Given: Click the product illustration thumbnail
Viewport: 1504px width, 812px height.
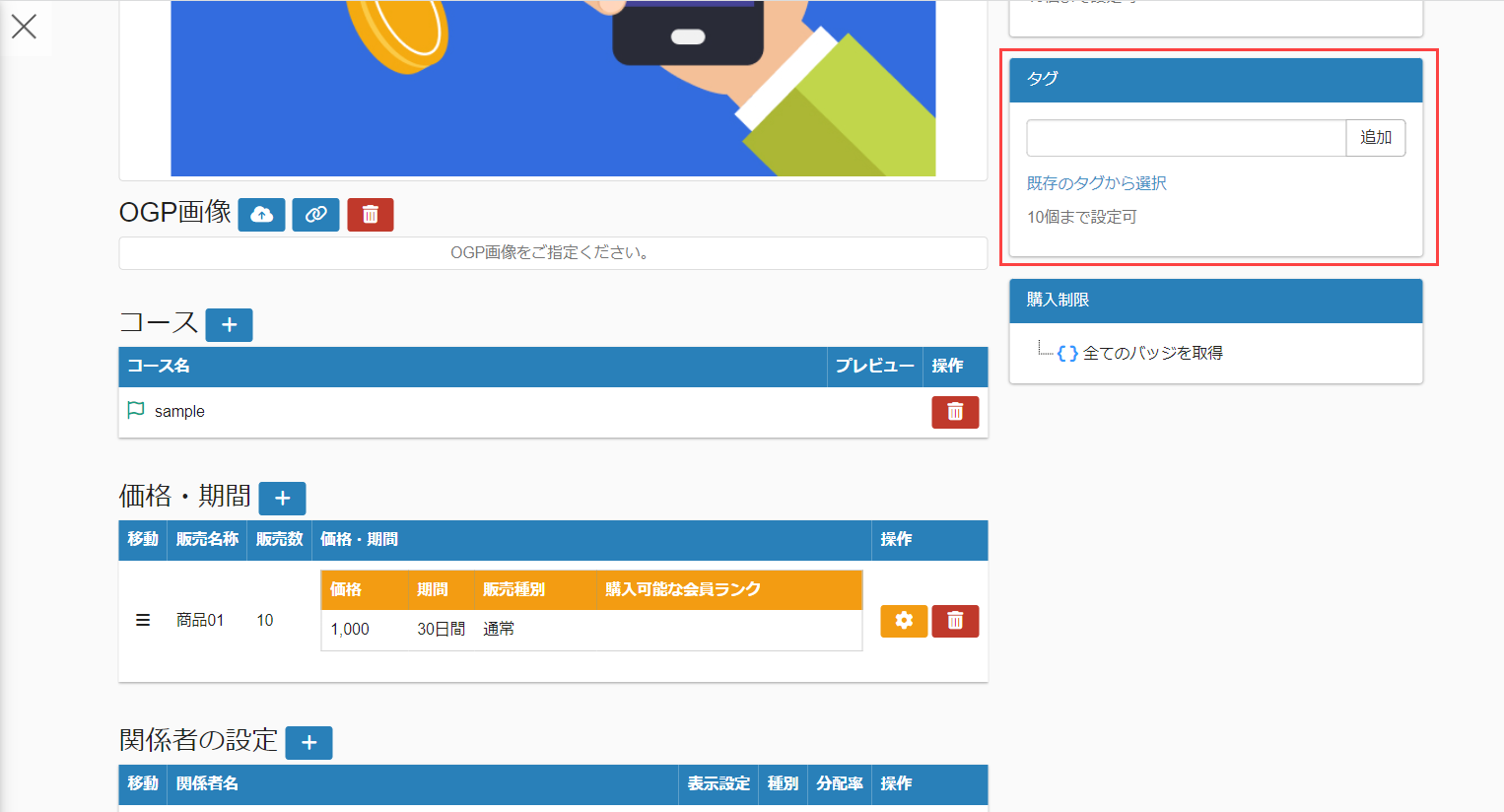Looking at the screenshot, I should (x=552, y=89).
